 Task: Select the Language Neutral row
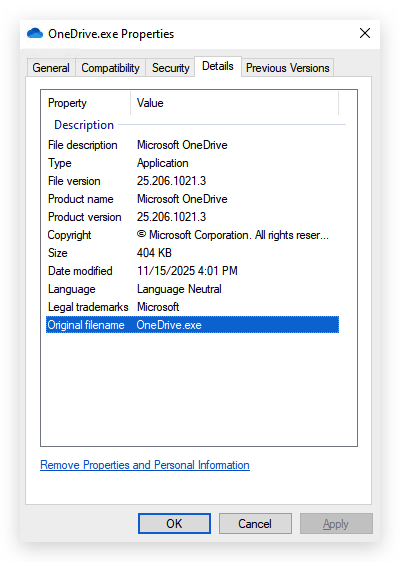[192, 289]
